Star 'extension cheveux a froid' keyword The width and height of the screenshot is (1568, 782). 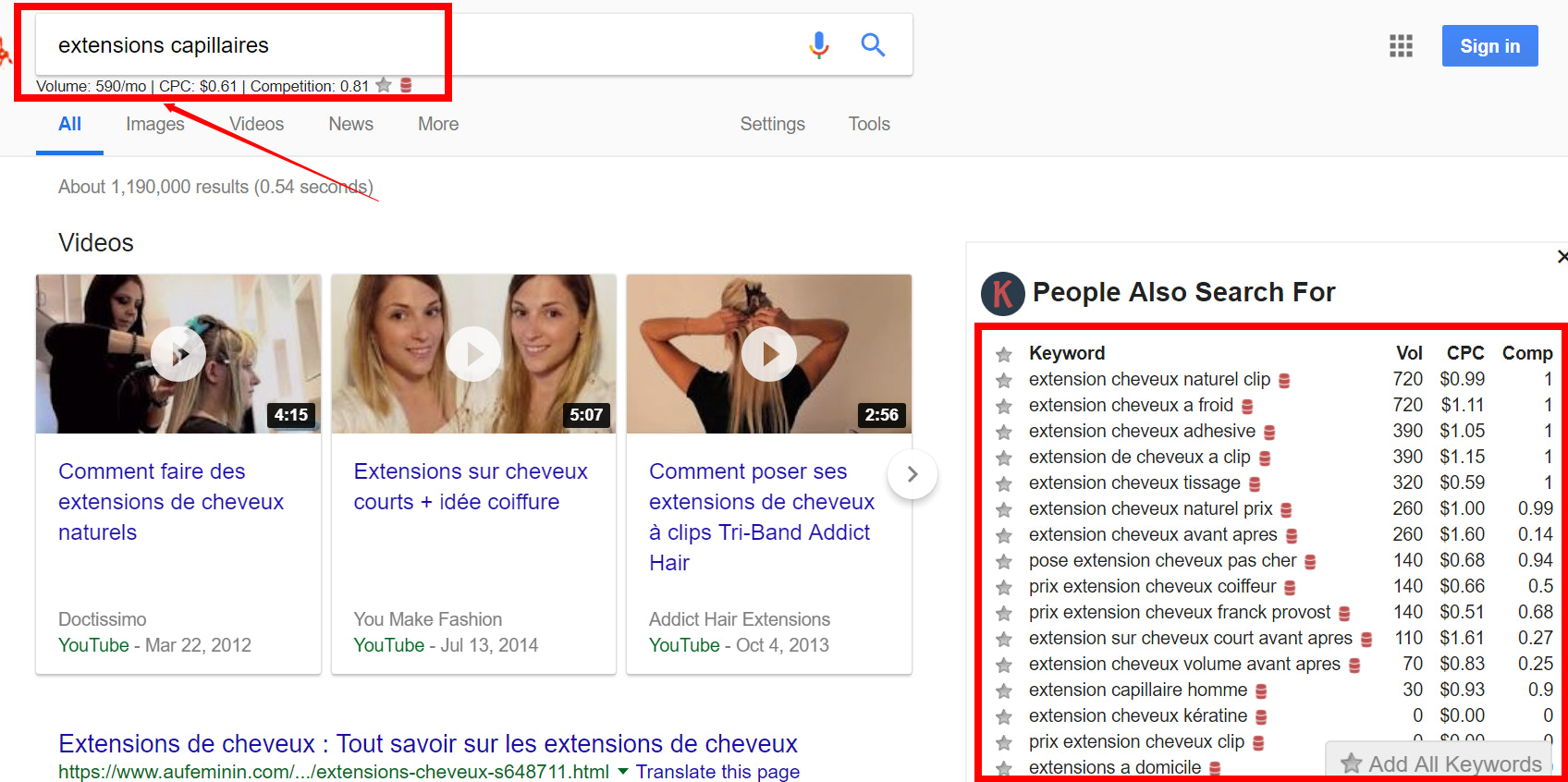pyautogui.click(x=1003, y=406)
